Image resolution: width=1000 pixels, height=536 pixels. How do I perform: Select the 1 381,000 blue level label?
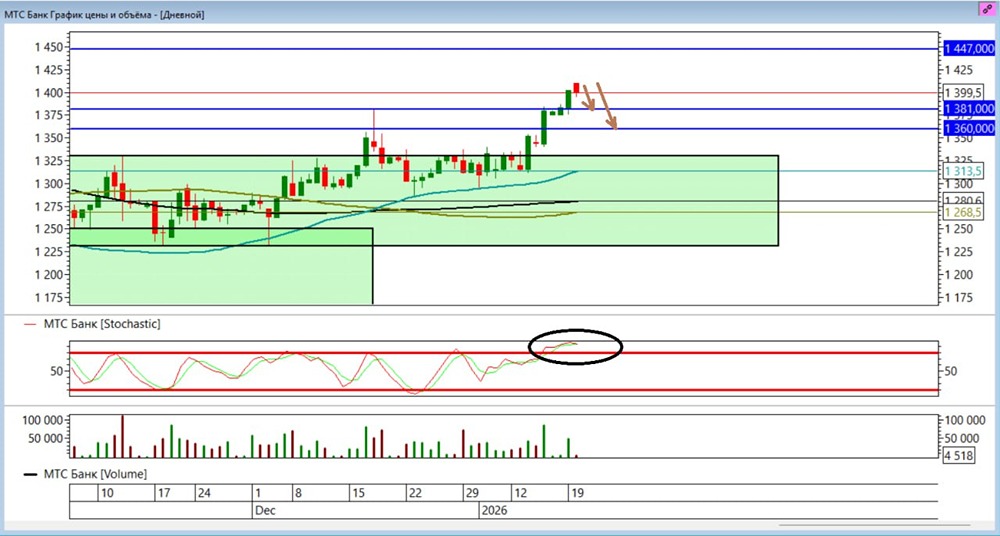pyautogui.click(x=969, y=109)
